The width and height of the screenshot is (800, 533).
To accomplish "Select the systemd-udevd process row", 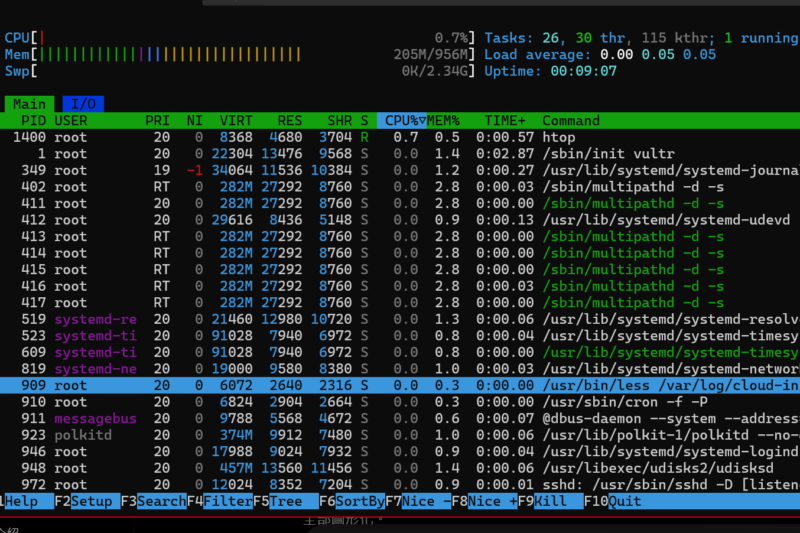I will tap(400, 220).
